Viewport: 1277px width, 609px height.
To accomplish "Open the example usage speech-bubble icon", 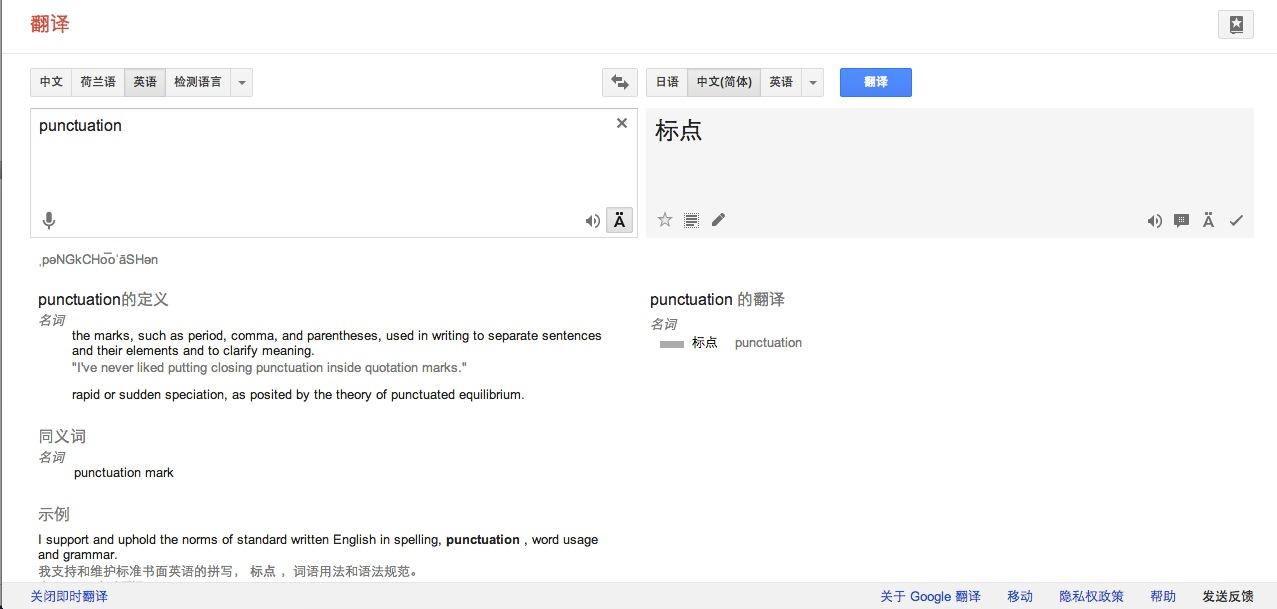I will tap(1181, 221).
